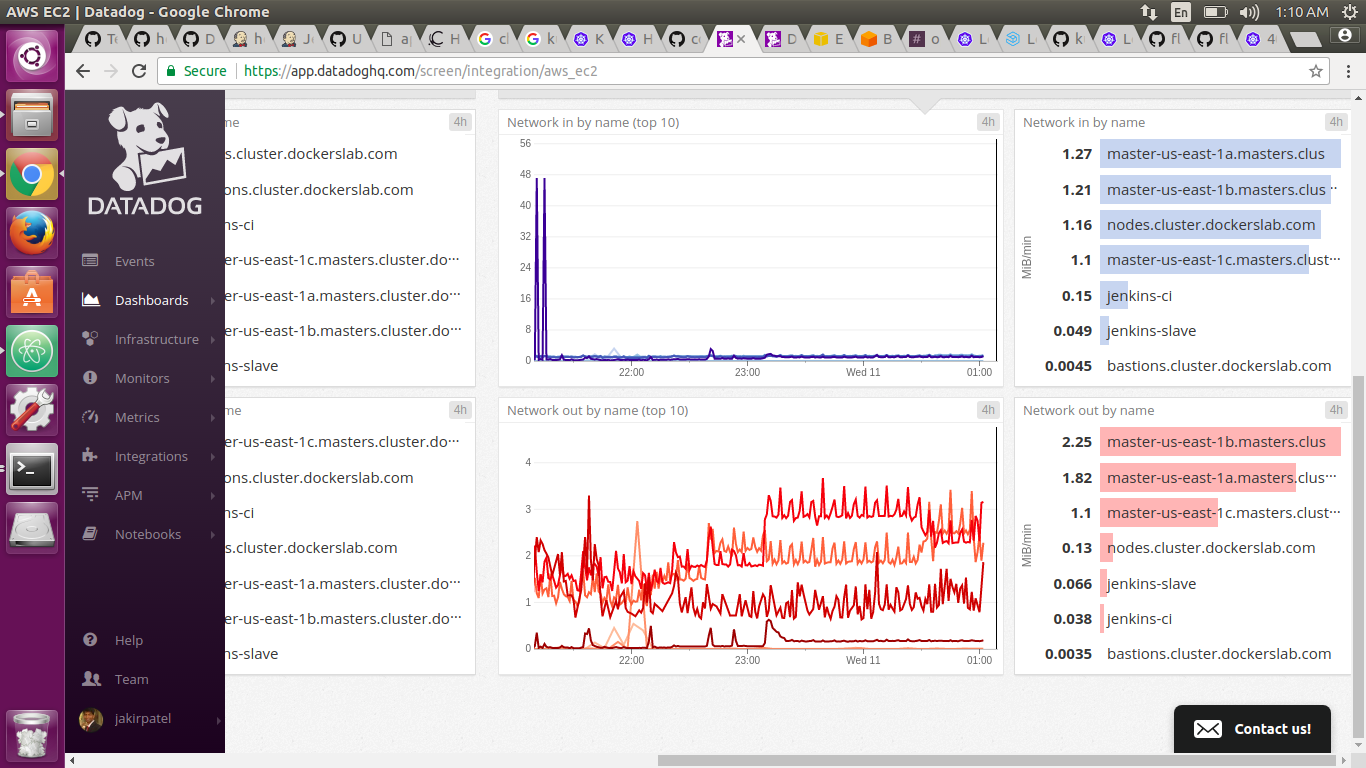Open the Help question mark icon
1366x768 pixels.
point(90,640)
